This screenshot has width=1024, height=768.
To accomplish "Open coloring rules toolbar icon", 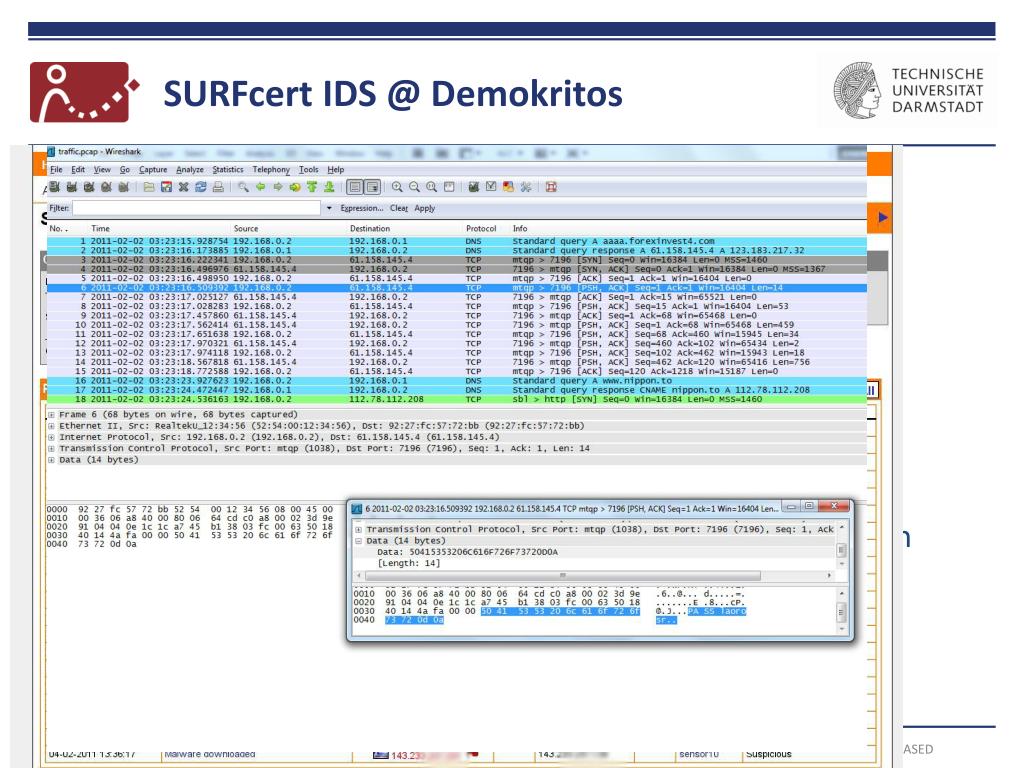I will 508,187.
